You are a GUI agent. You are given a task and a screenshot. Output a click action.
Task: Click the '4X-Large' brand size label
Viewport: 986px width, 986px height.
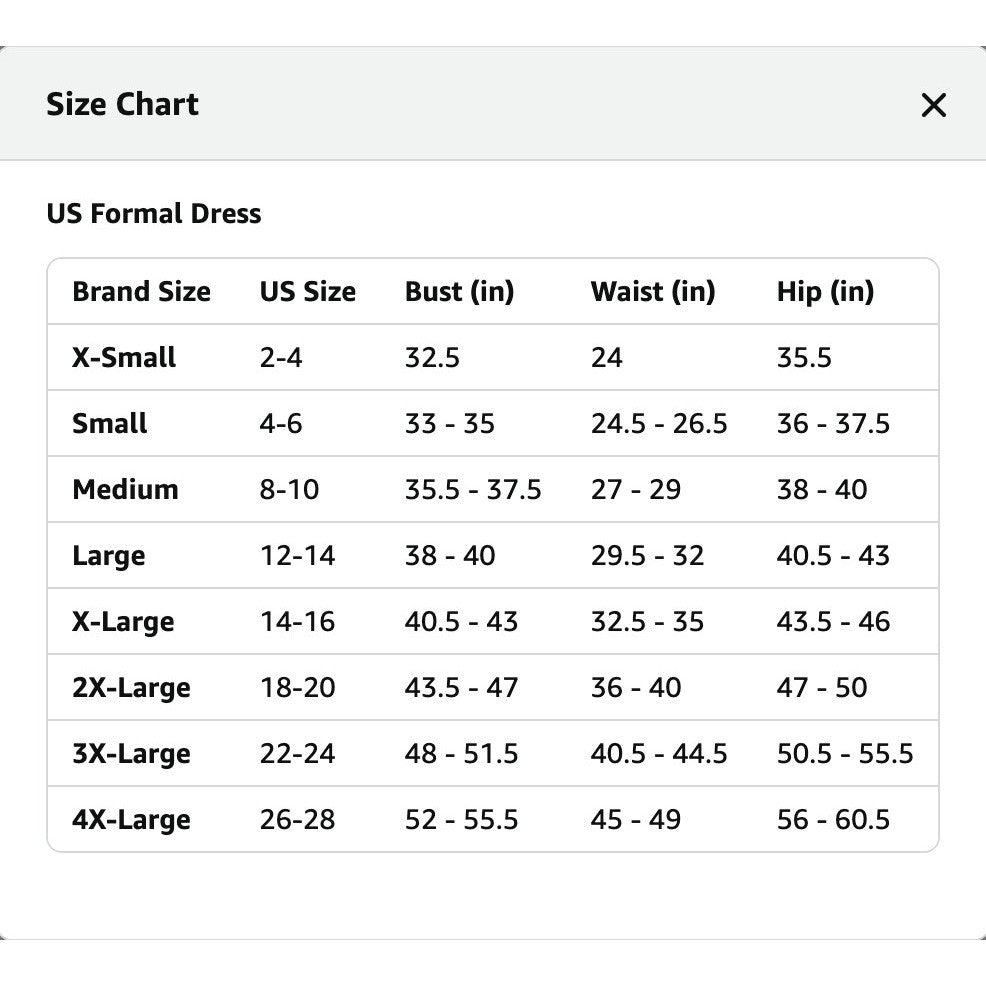(x=131, y=820)
